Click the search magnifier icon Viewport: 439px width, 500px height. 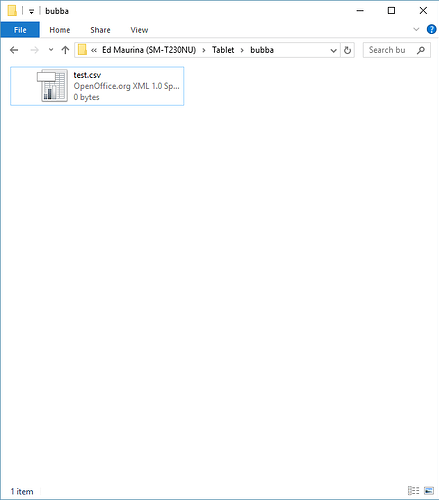point(421,50)
